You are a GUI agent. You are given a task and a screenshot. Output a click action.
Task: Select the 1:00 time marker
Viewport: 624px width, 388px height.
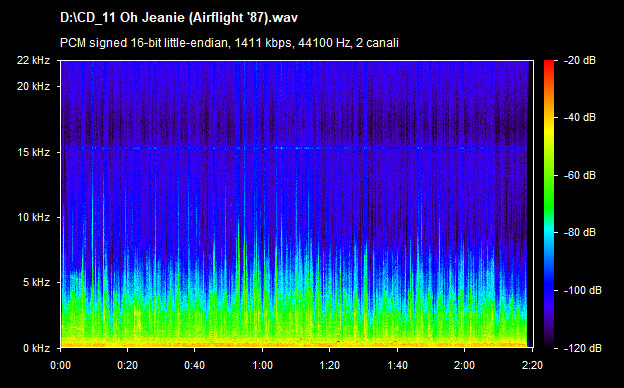coord(262,365)
